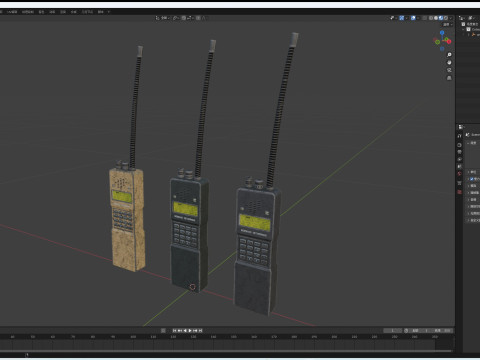This screenshot has height=360, width=480.
Task: Toggle X-ray mode
Action: coord(424,18)
